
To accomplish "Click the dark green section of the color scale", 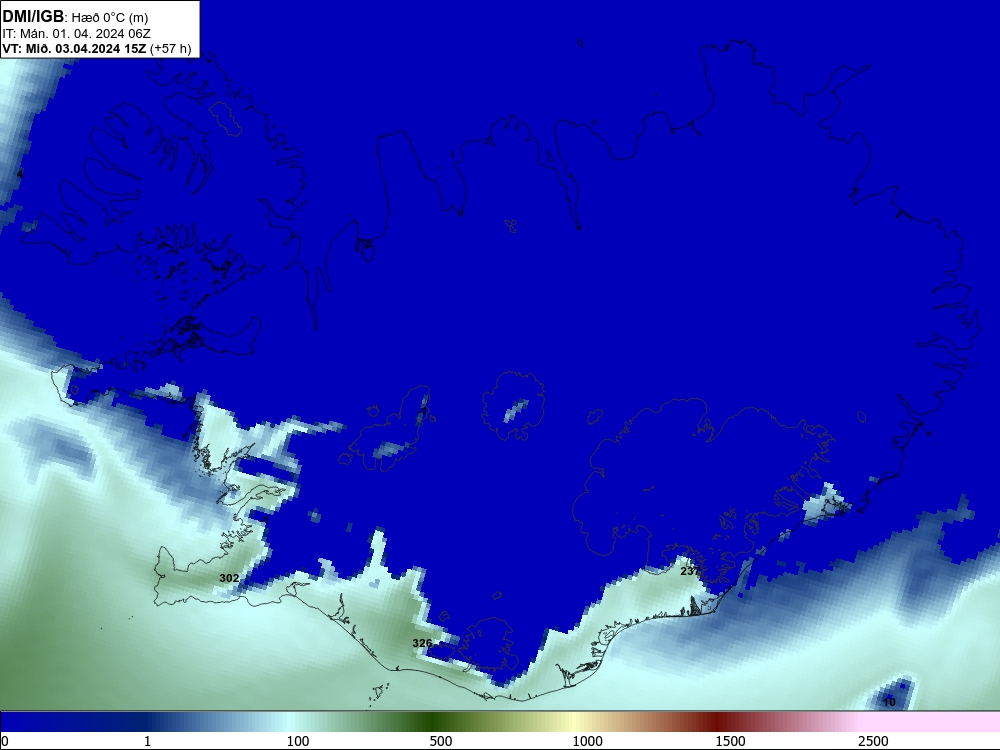I will pos(434,722).
